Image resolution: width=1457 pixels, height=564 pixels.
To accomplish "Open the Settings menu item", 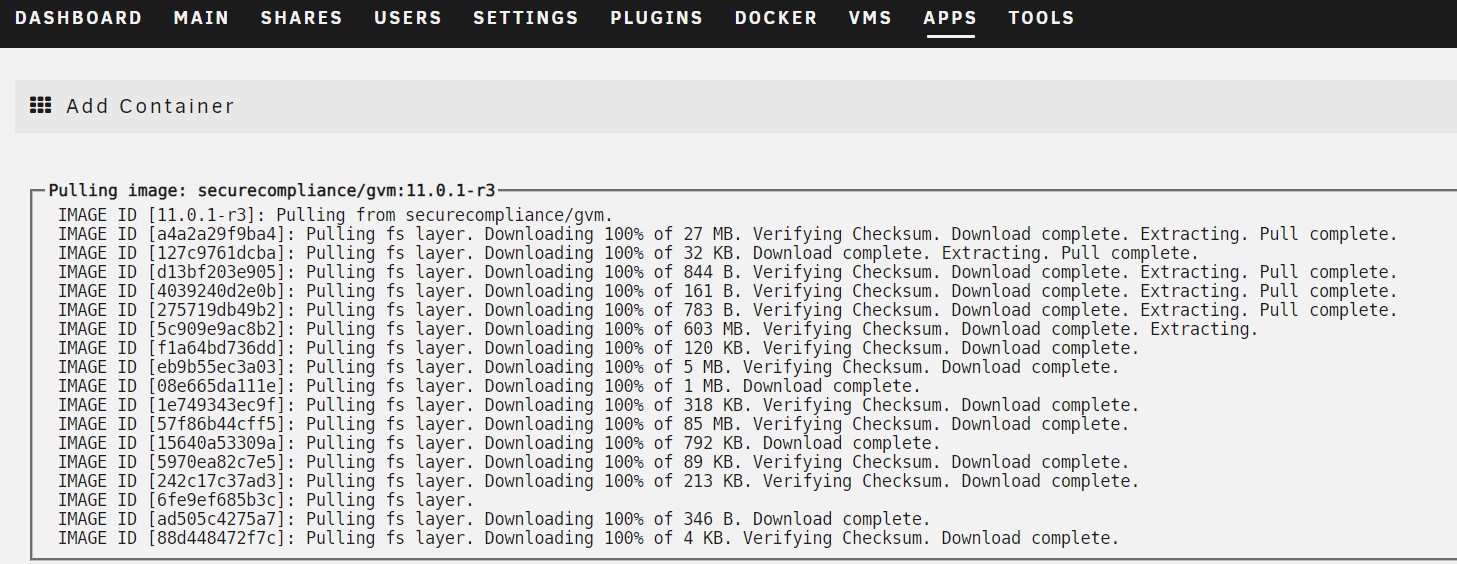I will pos(526,18).
